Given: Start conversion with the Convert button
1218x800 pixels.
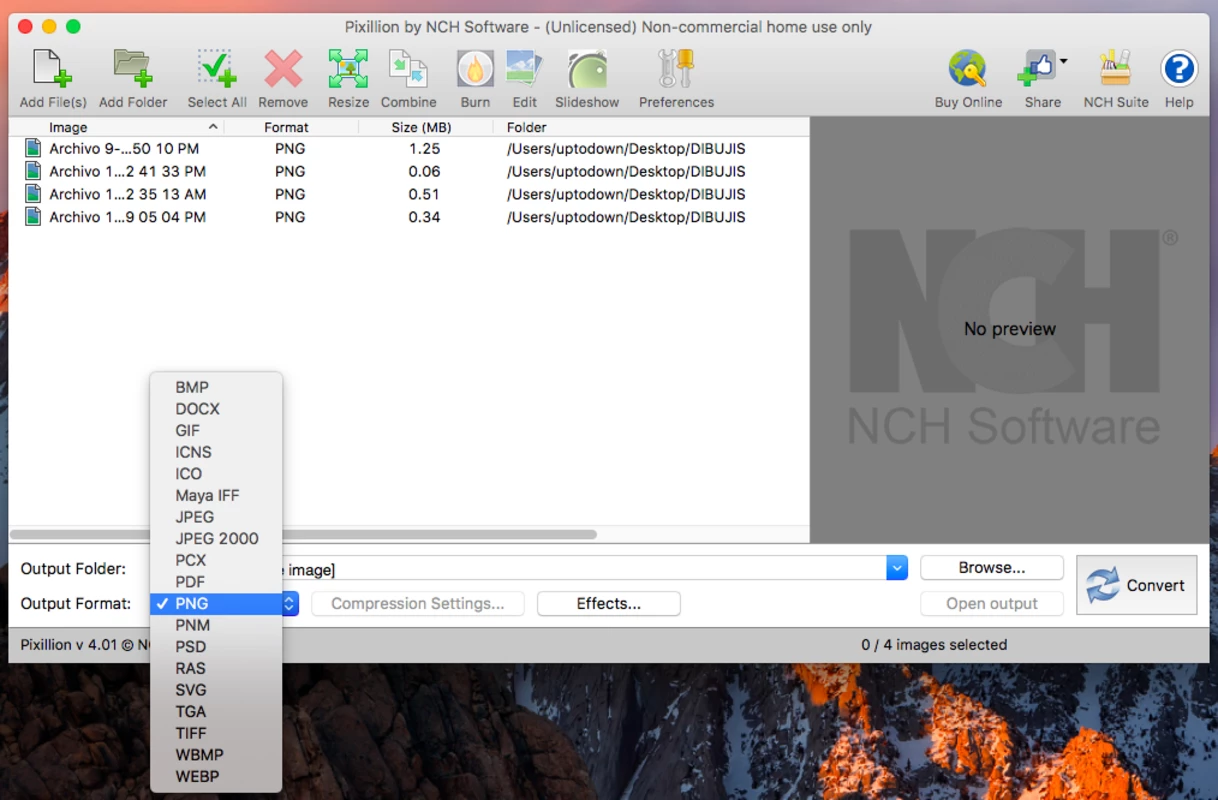Looking at the screenshot, I should coord(1137,585).
